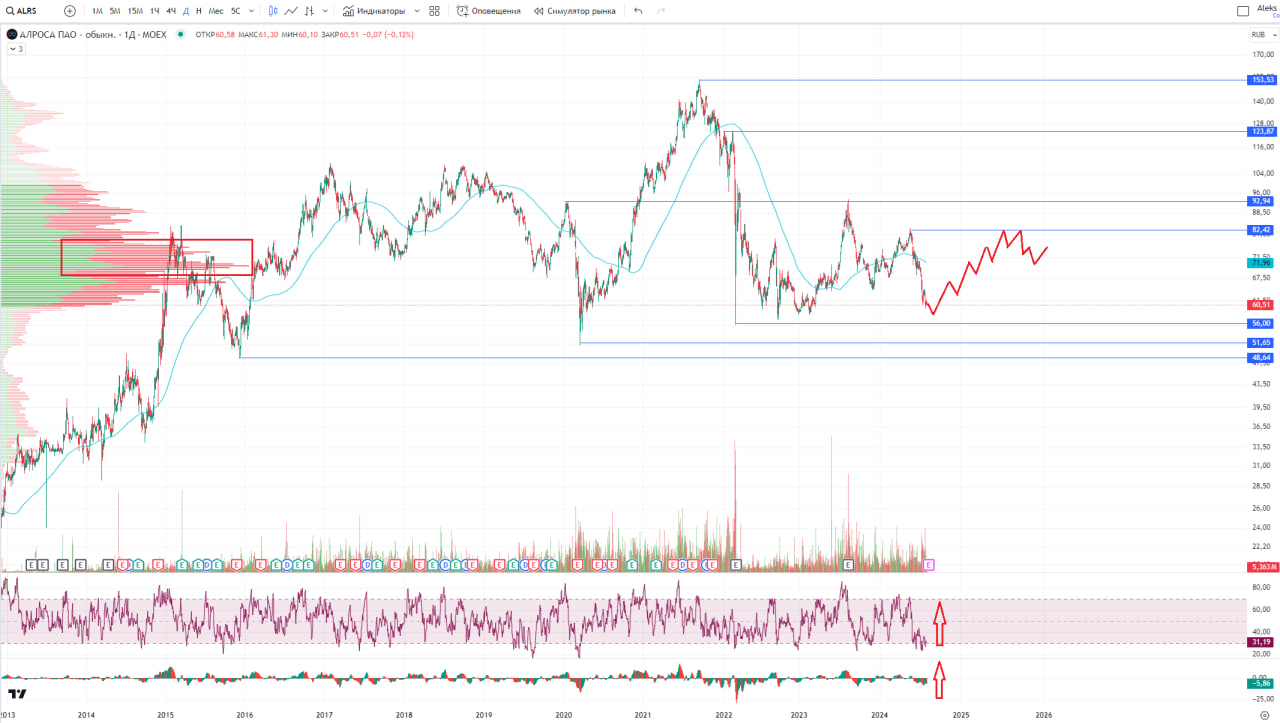
Task: Click the 2016 label on time axis
Action: [244, 715]
